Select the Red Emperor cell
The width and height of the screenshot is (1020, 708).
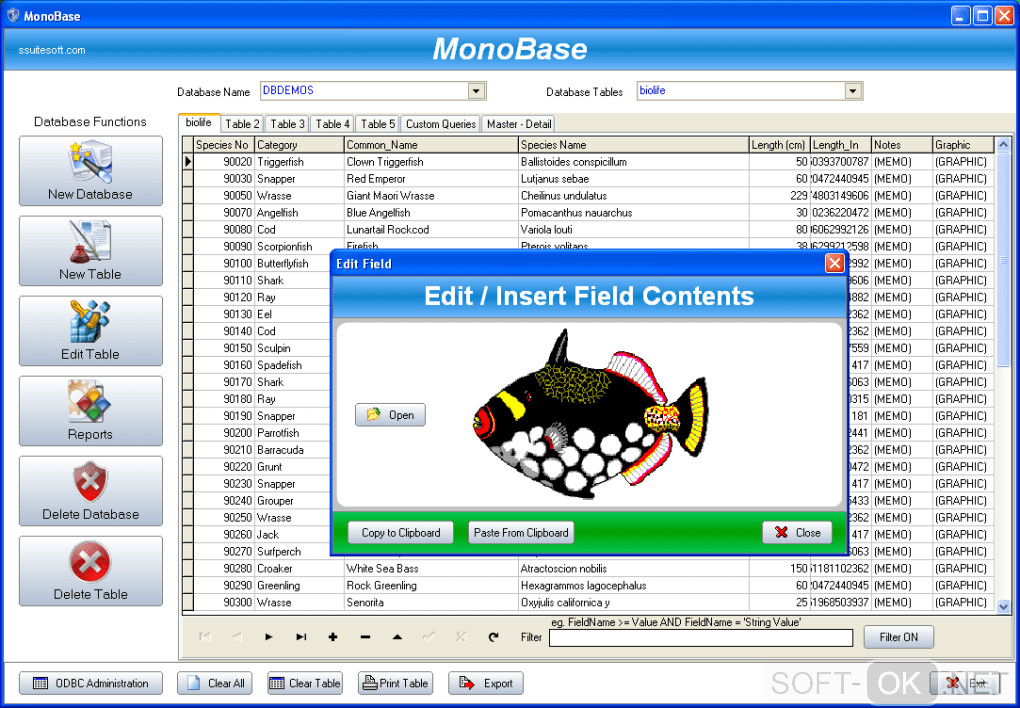tap(431, 179)
